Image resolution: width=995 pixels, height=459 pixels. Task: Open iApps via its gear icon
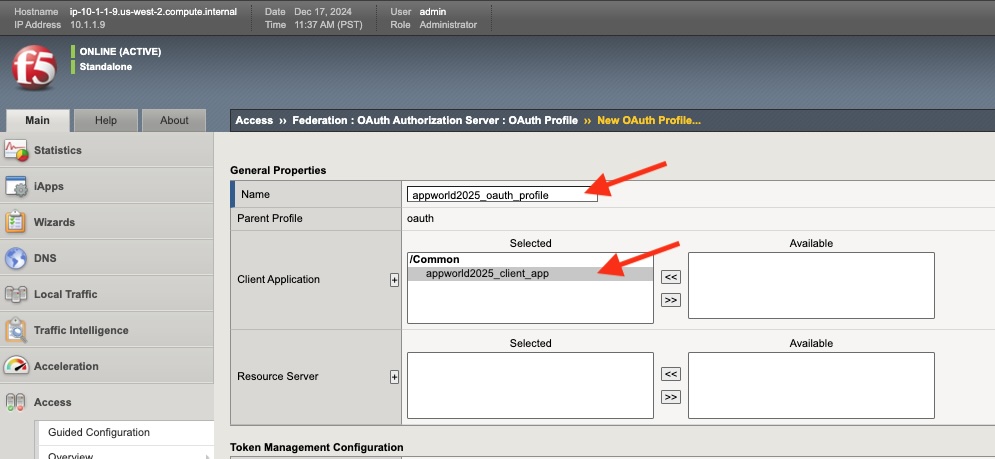pos(16,187)
